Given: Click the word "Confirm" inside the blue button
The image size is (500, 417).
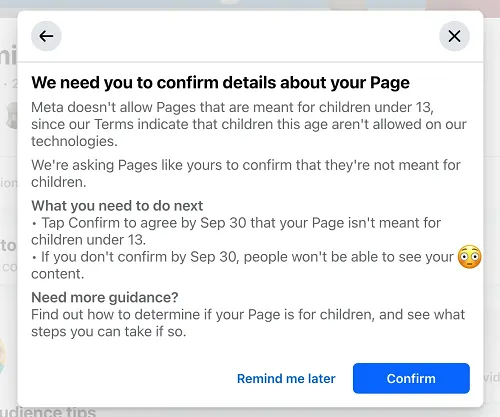Looking at the screenshot, I should (411, 379).
